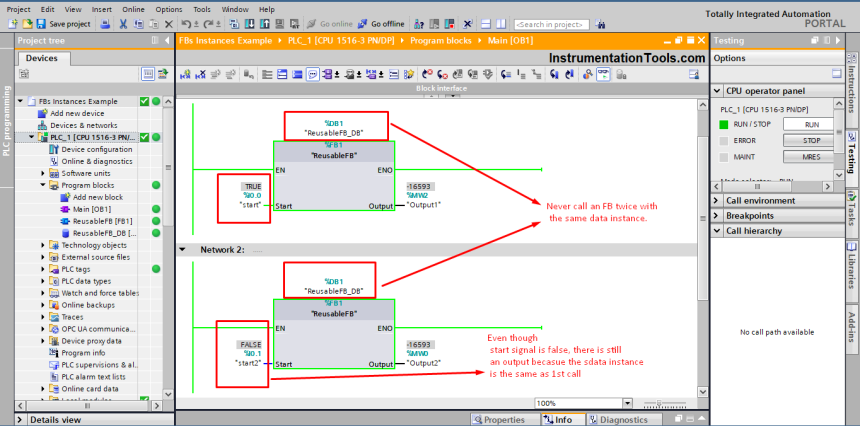The image size is (860, 426).
Task: Collapse the PLC_1 tree node
Action: click(32, 137)
